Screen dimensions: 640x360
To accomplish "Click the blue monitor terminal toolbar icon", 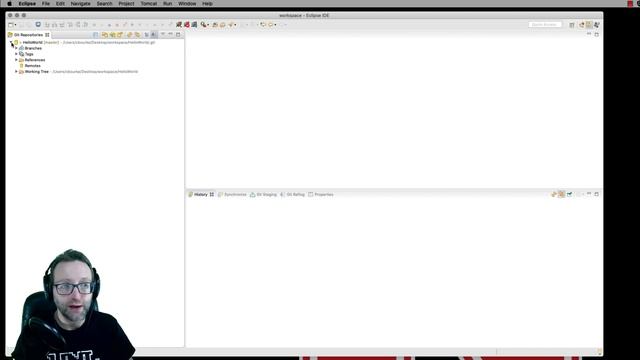I will [38, 24].
